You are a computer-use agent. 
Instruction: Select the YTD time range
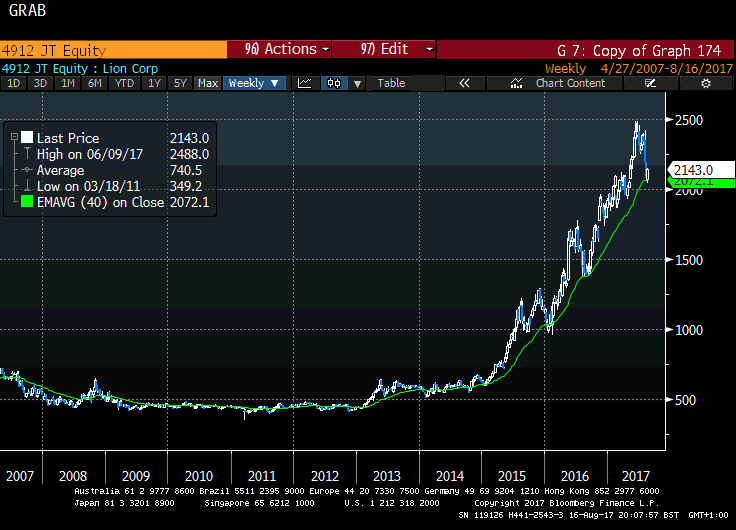click(x=125, y=83)
